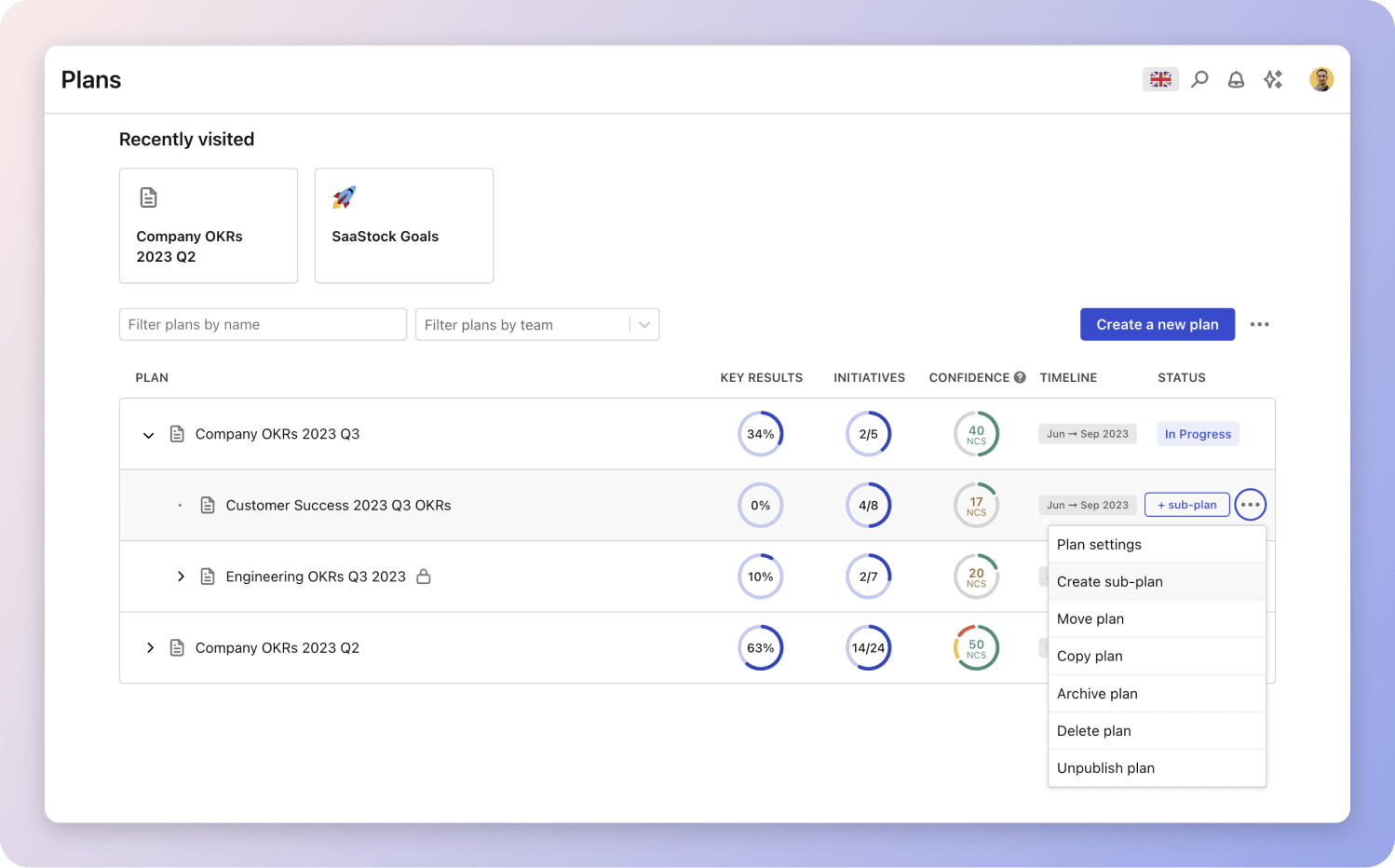Expand the Engineering OKRs Q3 2023 row
Screen dimensions: 1395x868
181,576
